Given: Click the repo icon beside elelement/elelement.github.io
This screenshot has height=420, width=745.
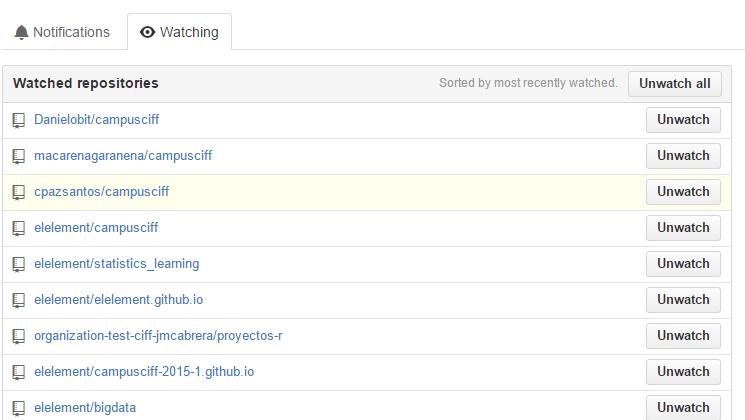Looking at the screenshot, I should 19,301.
